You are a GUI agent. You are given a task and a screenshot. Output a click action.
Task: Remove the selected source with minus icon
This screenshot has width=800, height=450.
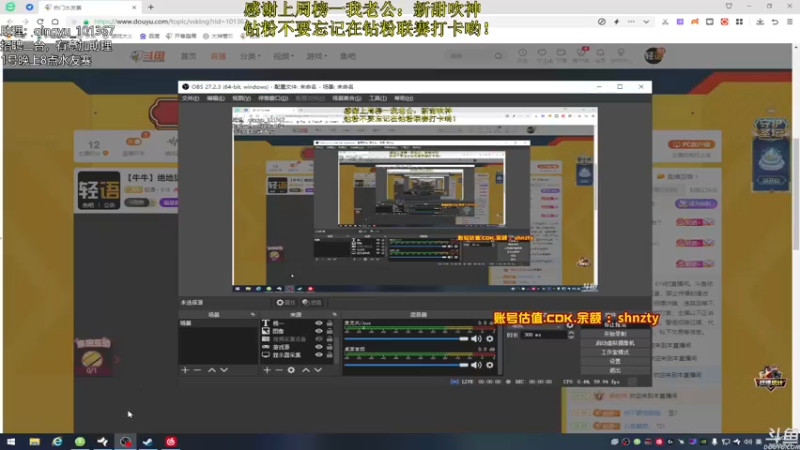279,370
